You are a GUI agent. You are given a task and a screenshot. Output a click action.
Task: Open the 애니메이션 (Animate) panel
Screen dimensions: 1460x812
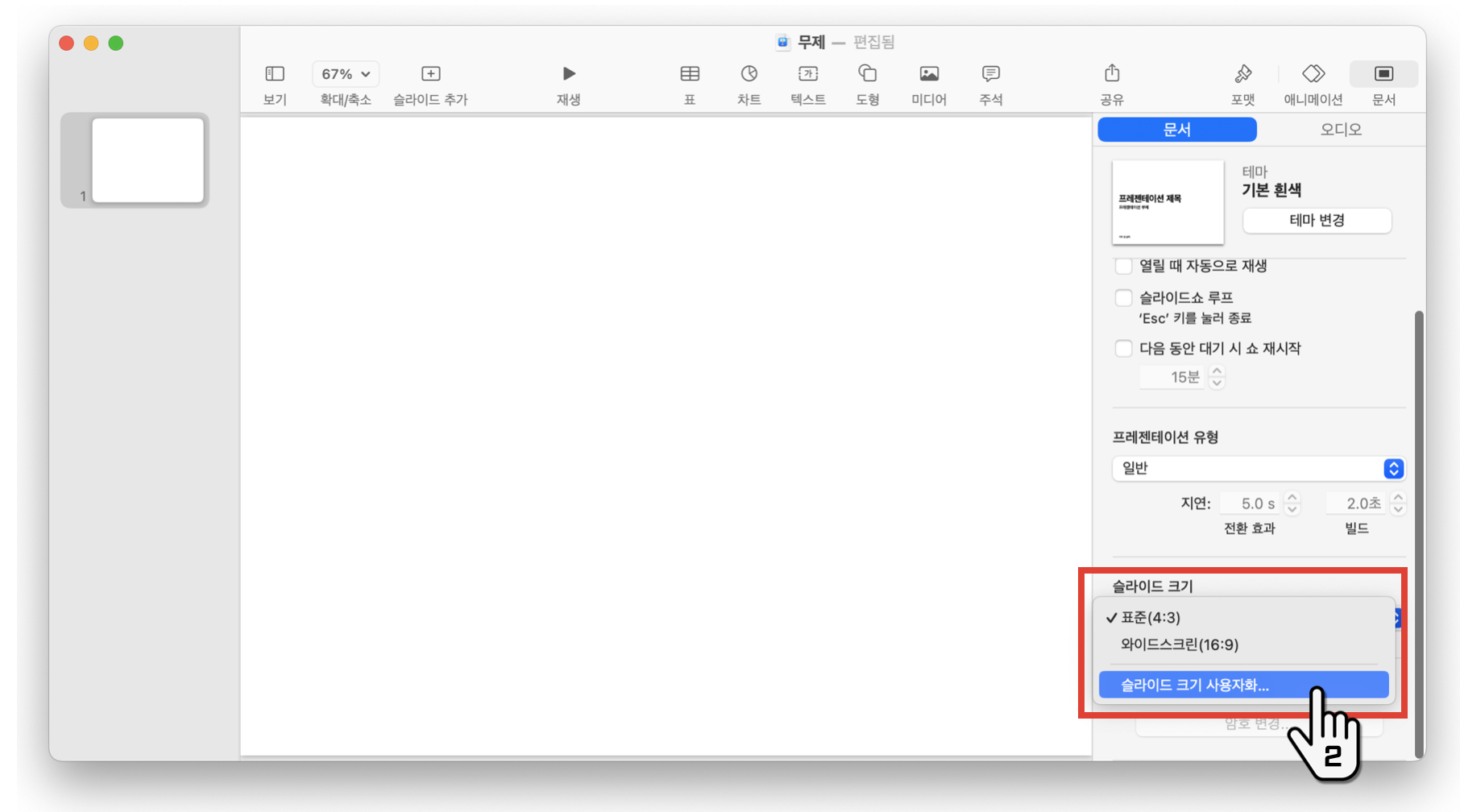(x=1313, y=83)
